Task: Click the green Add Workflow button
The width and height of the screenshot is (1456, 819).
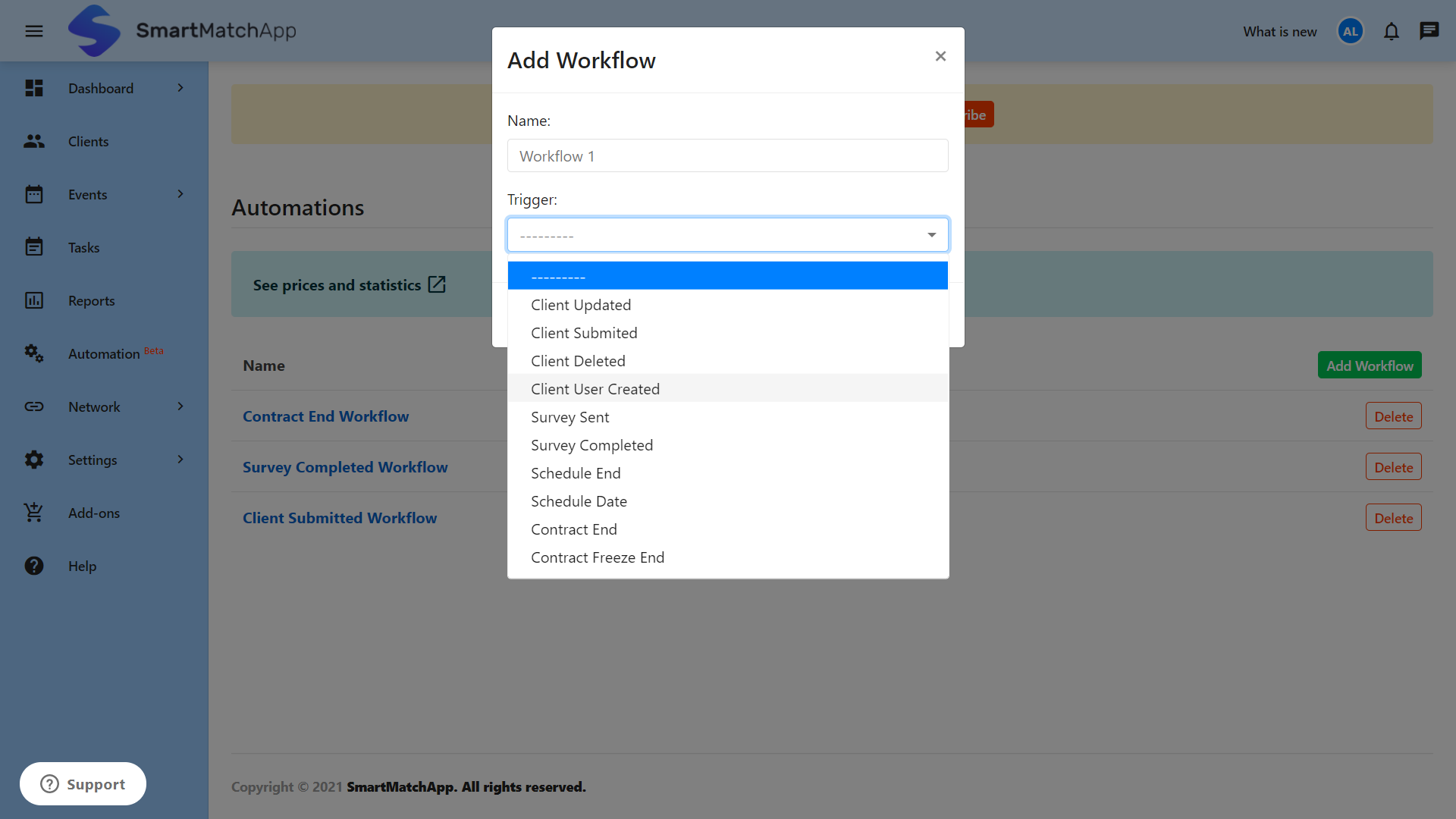Action: [1369, 365]
